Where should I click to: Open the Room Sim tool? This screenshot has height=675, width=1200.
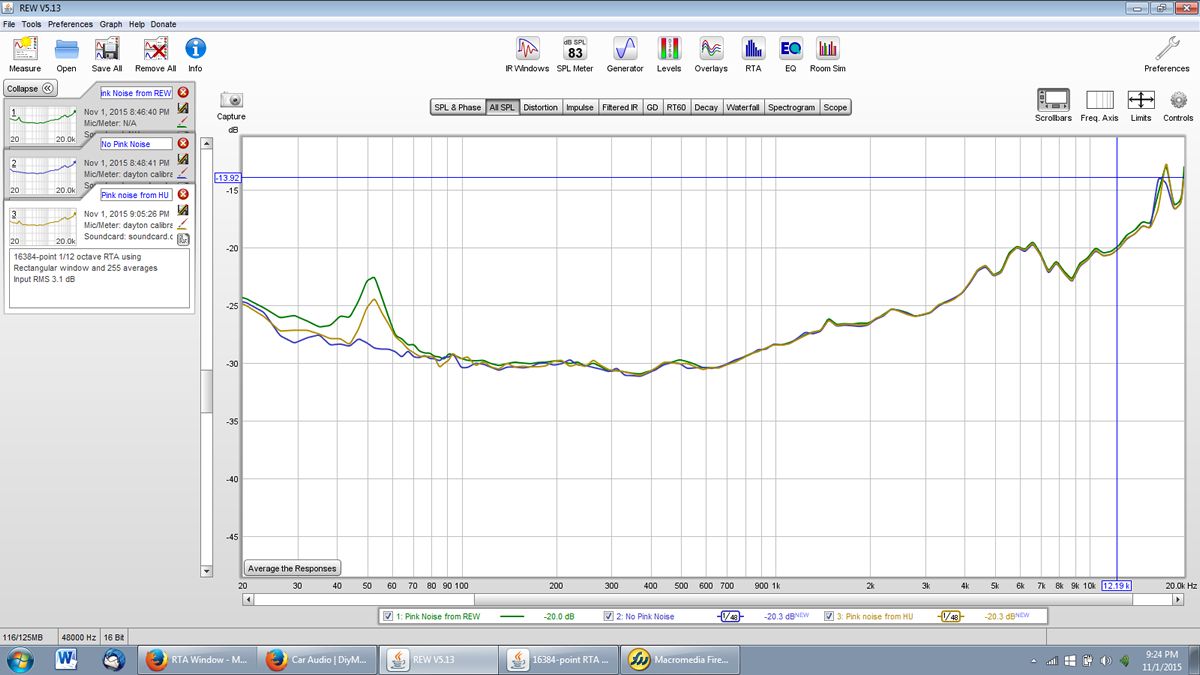tap(829, 50)
